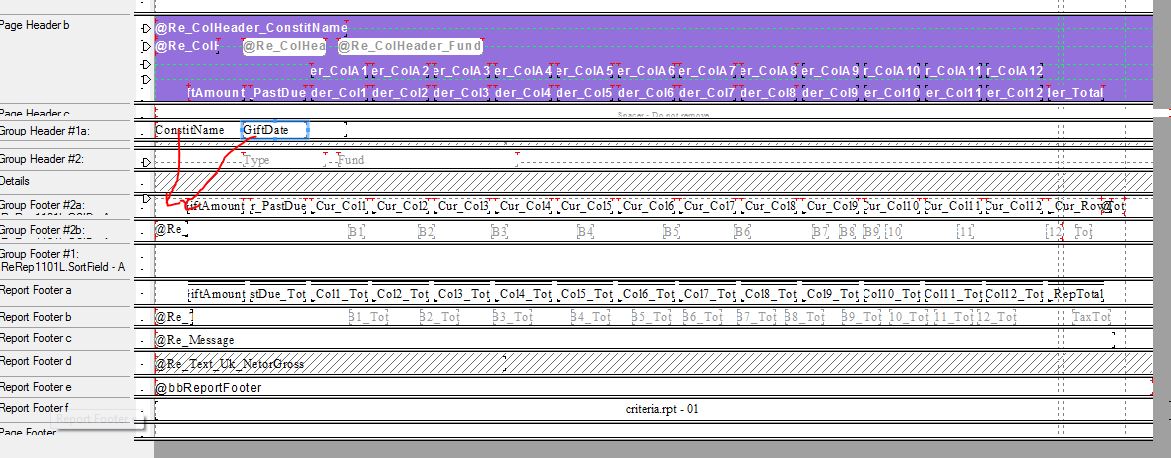1171x458 pixels.
Task: Select the Cur_Col1 field
Action: coord(341,205)
